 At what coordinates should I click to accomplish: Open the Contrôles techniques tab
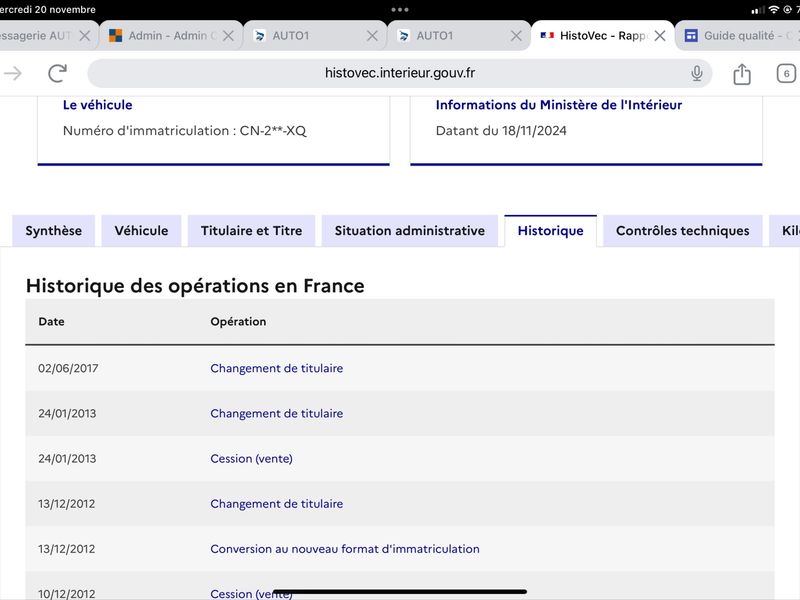(683, 231)
